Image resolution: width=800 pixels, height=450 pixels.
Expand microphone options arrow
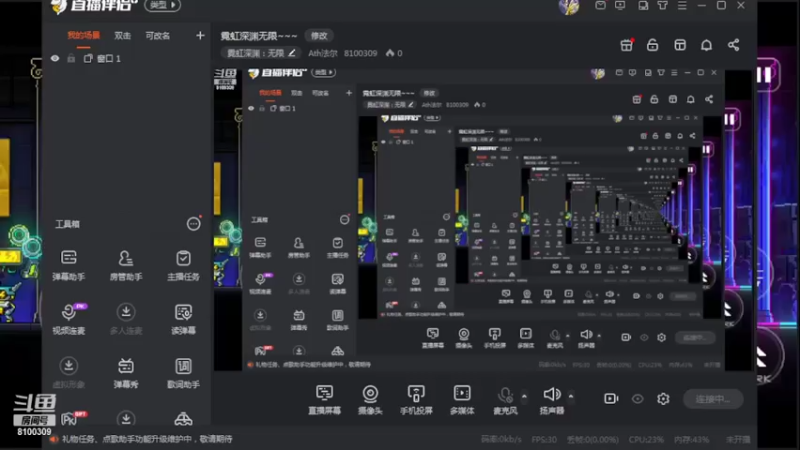(524, 396)
